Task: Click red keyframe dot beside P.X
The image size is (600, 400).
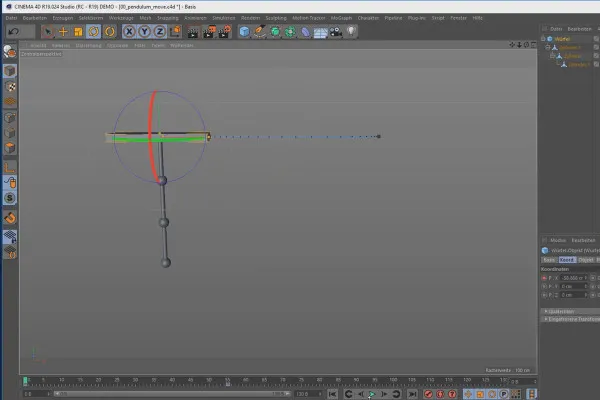Action: [x=544, y=278]
